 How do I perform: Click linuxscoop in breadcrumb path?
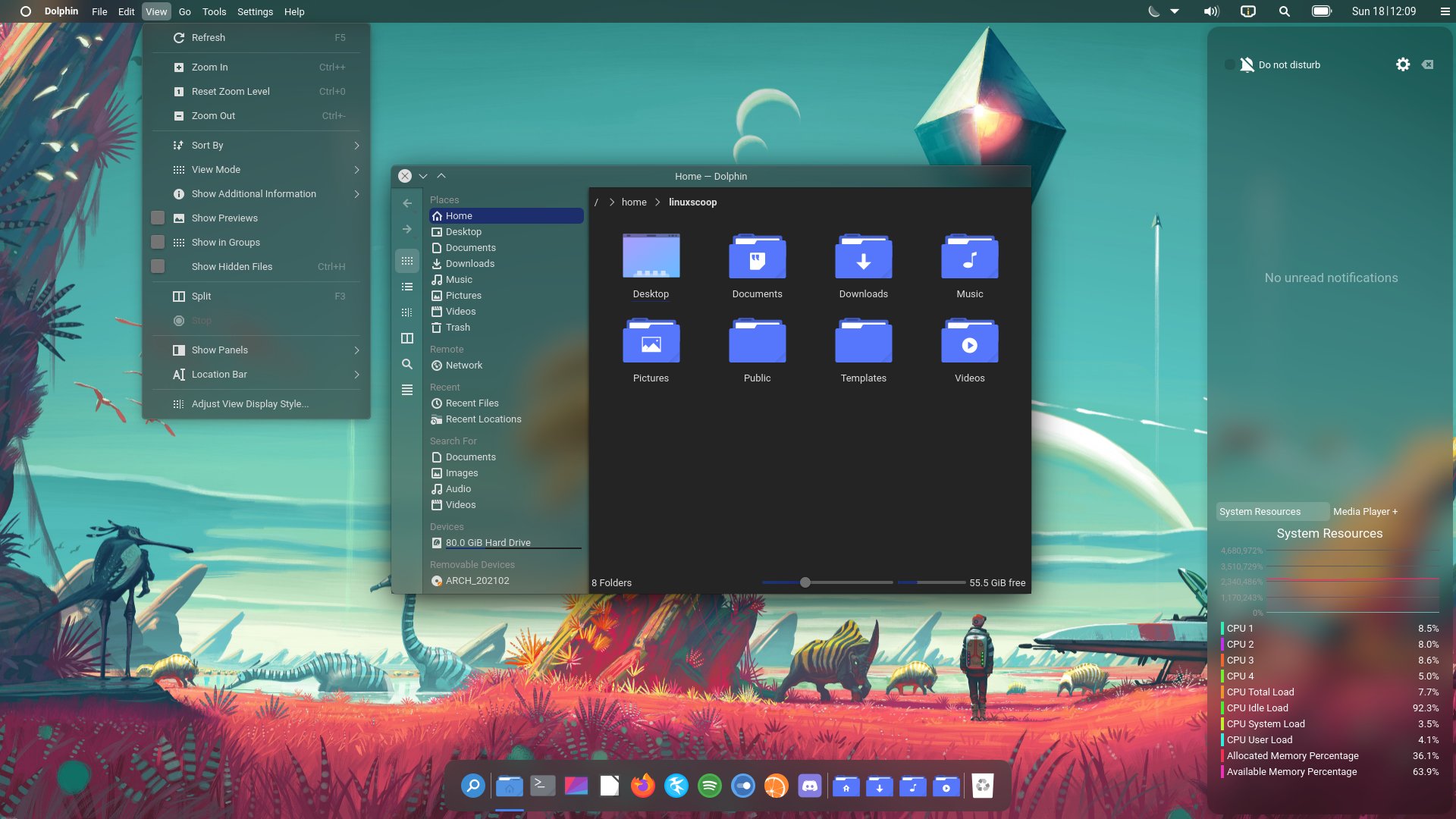click(692, 202)
